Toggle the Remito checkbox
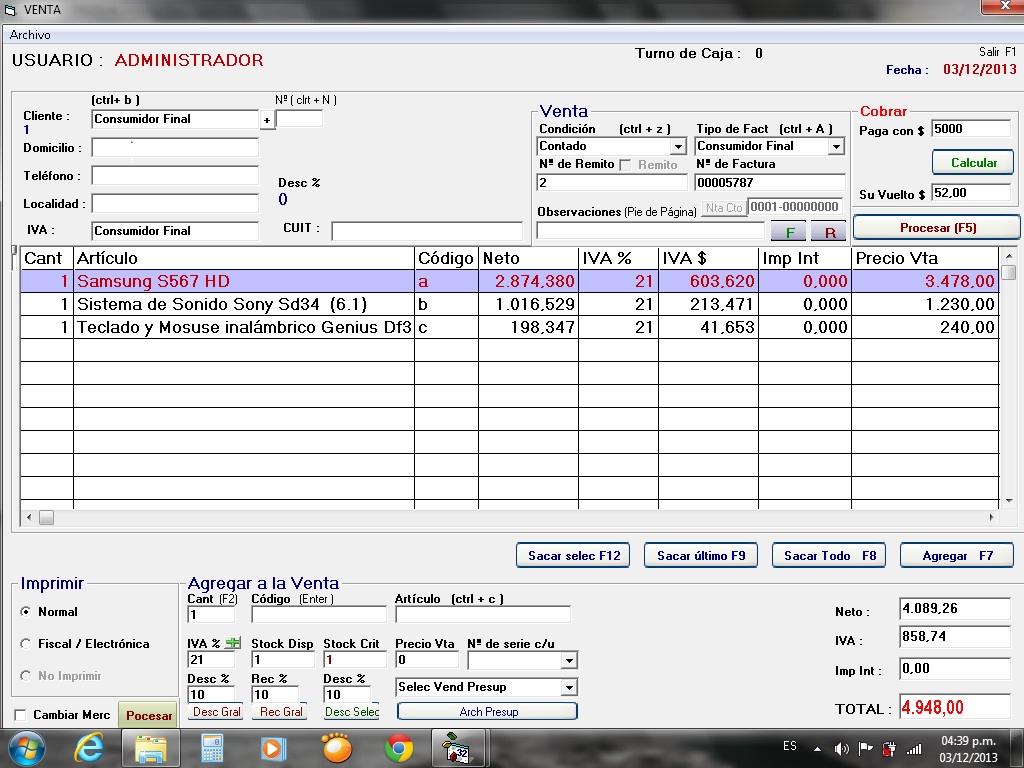Image resolution: width=1024 pixels, height=768 pixels. 625,165
